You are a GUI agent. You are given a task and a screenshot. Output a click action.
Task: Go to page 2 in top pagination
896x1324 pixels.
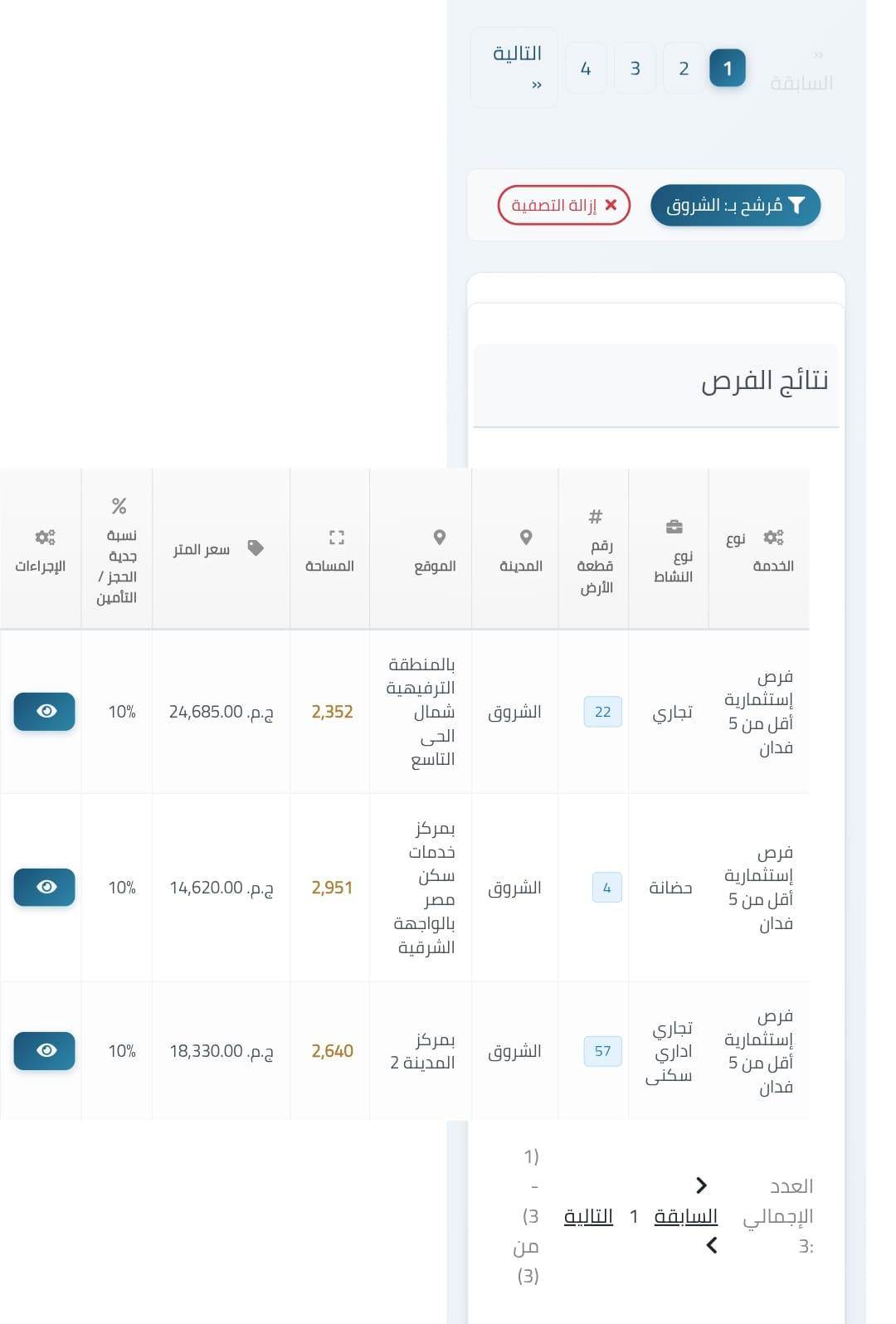tap(684, 68)
